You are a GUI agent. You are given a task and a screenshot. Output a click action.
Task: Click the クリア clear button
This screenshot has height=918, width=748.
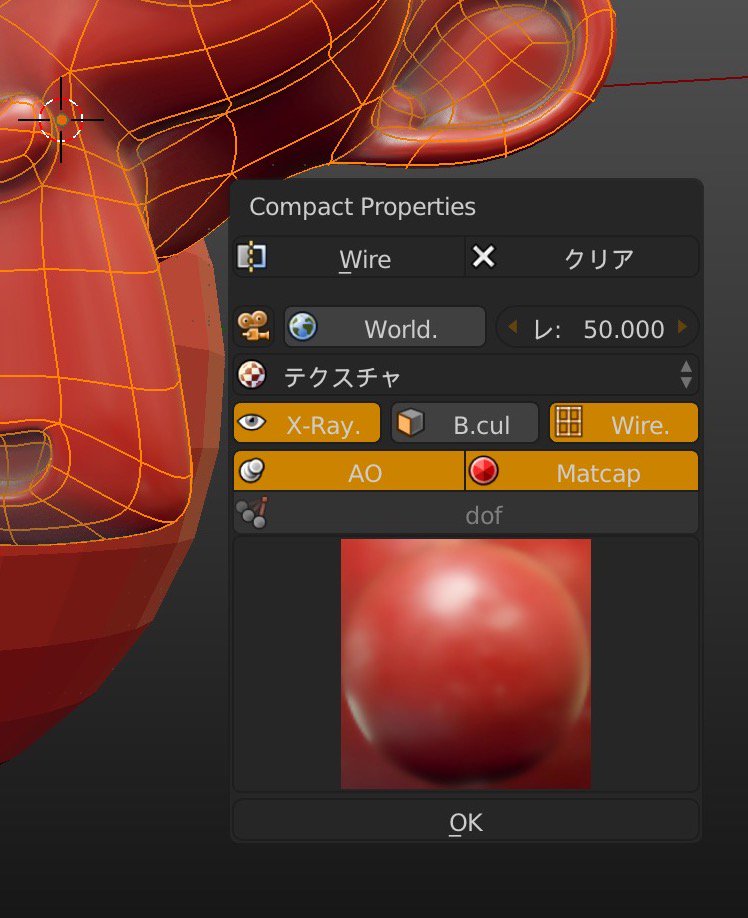coord(582,257)
